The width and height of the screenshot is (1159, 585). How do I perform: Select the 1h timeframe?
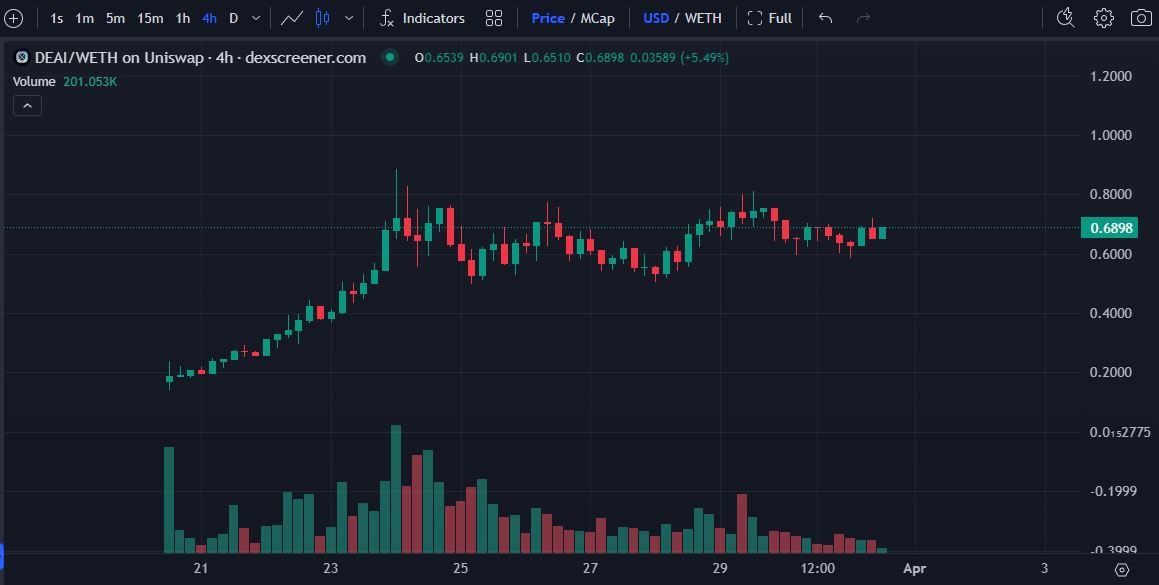click(183, 18)
